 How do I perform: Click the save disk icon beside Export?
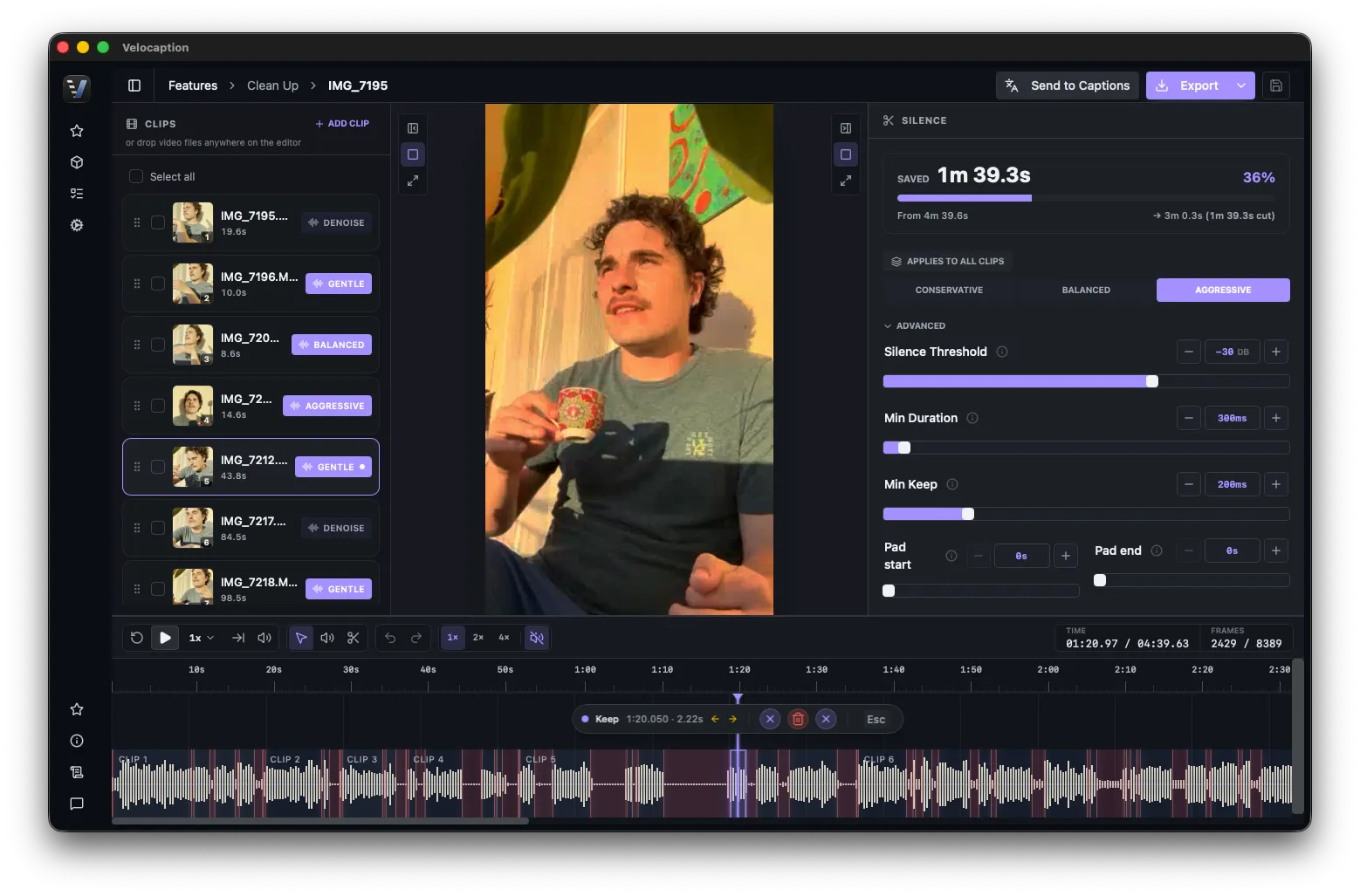(1275, 85)
